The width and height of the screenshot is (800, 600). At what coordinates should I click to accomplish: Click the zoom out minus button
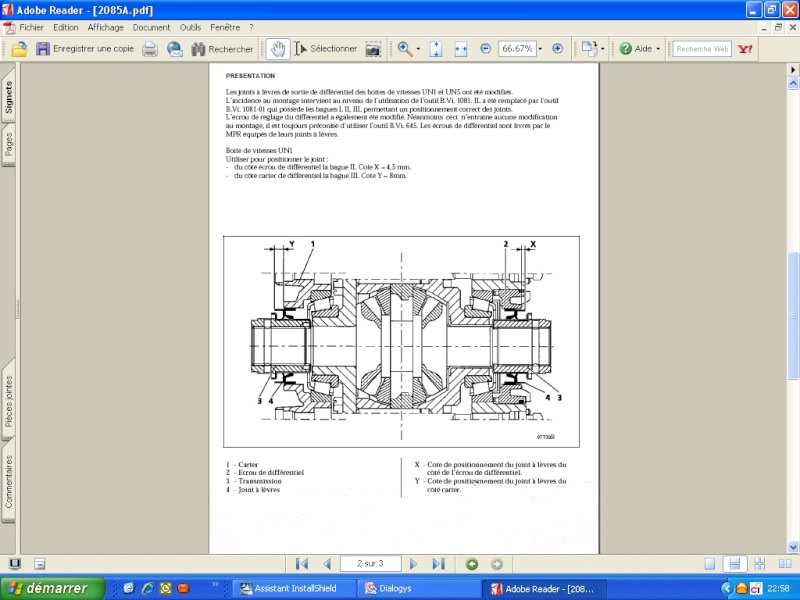485,48
